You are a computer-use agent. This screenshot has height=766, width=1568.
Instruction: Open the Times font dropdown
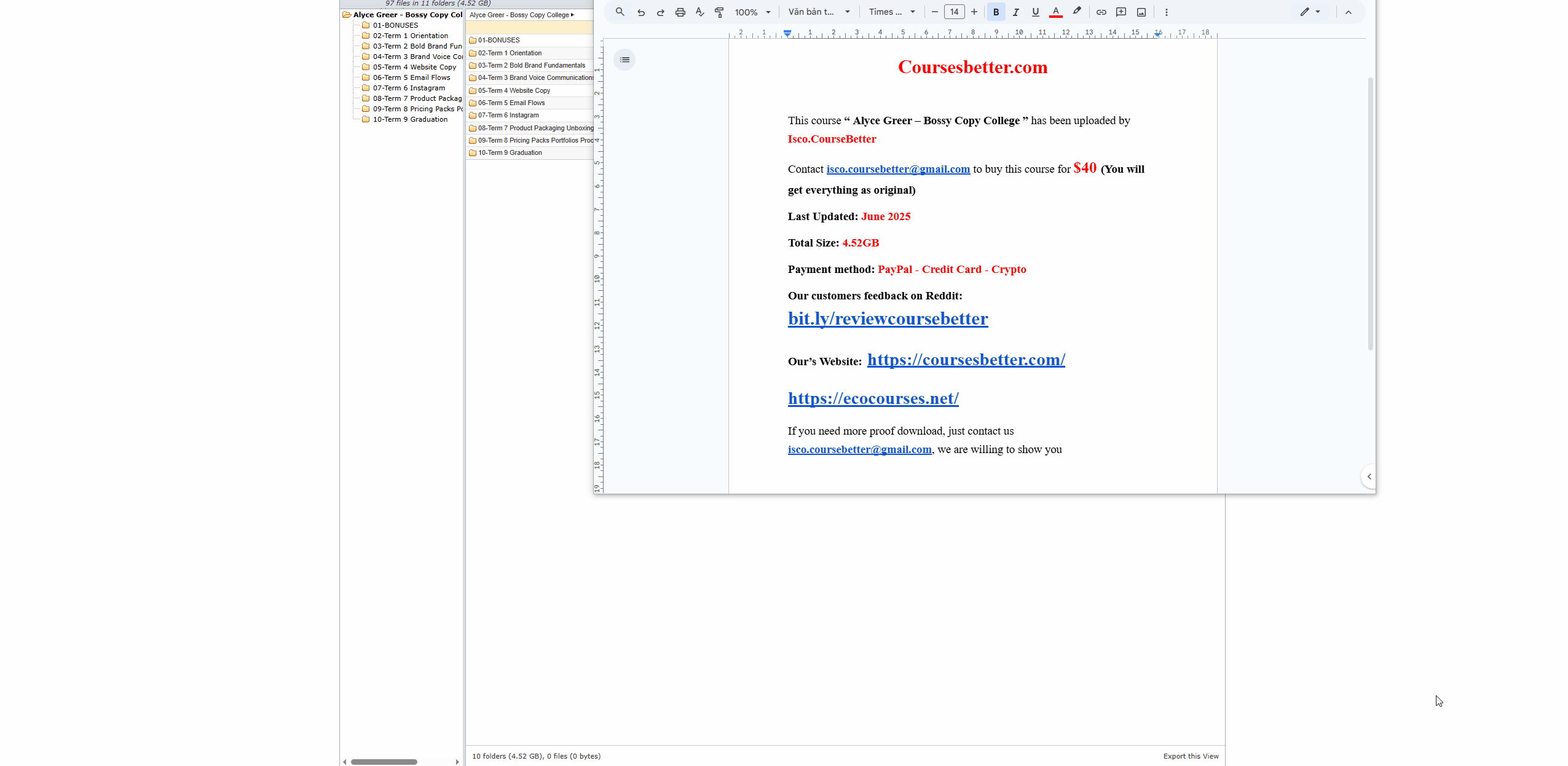pos(892,12)
